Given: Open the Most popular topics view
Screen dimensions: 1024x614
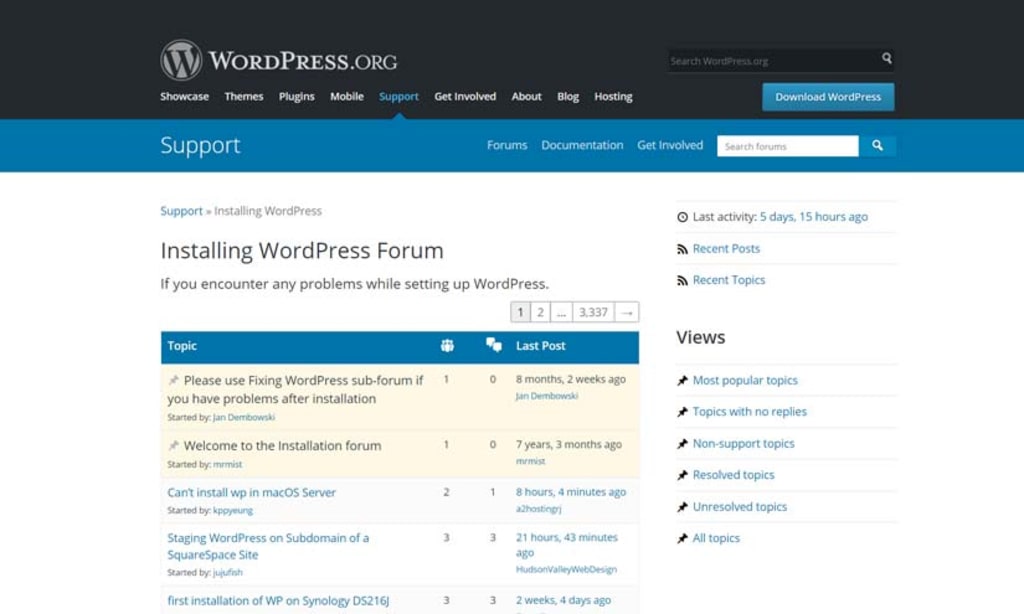Looking at the screenshot, I should [745, 380].
